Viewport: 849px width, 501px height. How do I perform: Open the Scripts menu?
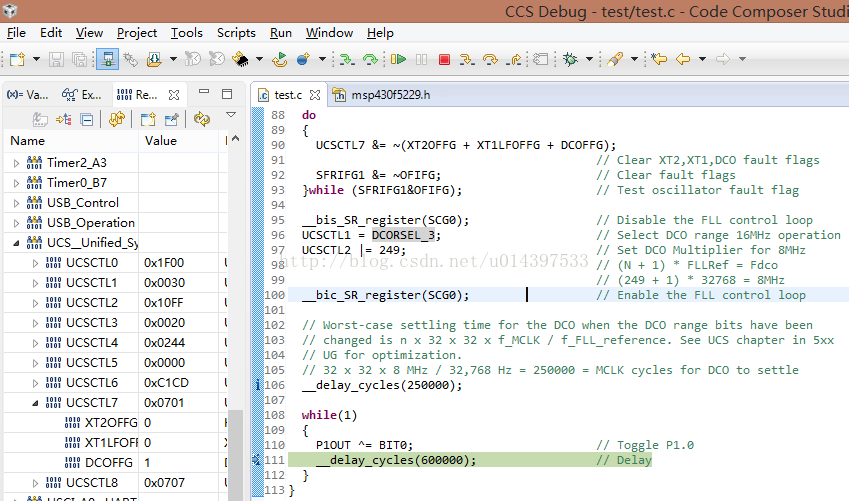236,33
